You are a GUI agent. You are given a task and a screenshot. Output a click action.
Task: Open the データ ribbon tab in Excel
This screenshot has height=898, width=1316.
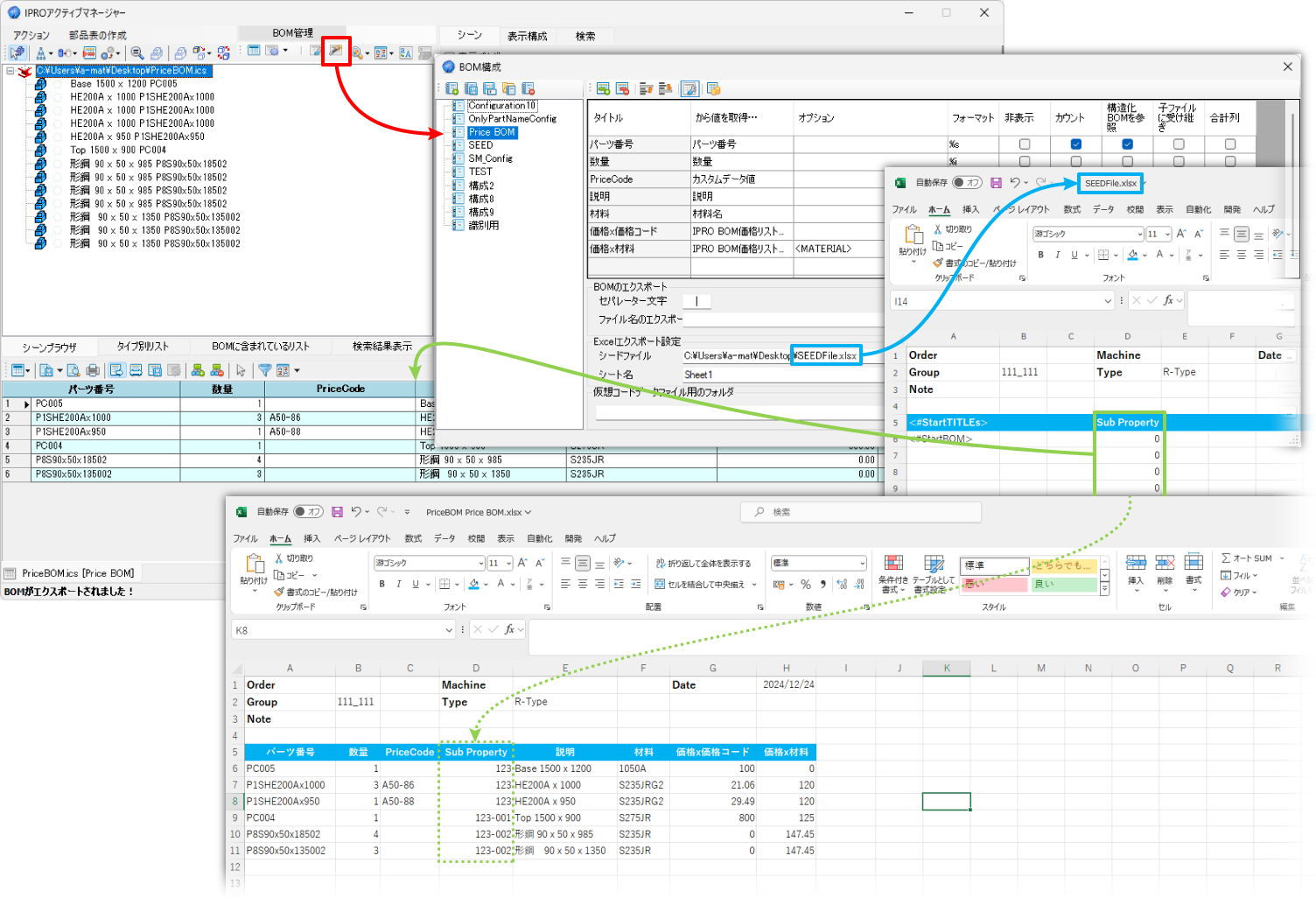coord(444,538)
